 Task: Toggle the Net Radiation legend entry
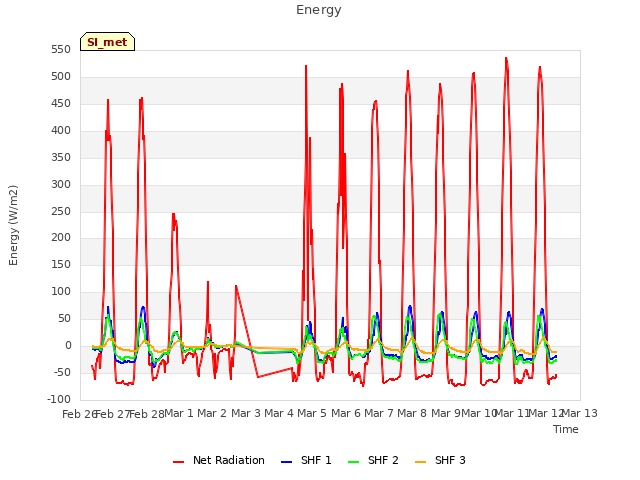point(219,460)
